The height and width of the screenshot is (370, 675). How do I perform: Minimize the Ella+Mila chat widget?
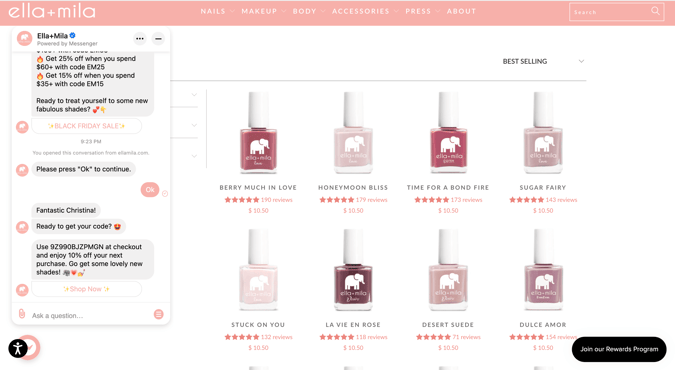tap(158, 39)
